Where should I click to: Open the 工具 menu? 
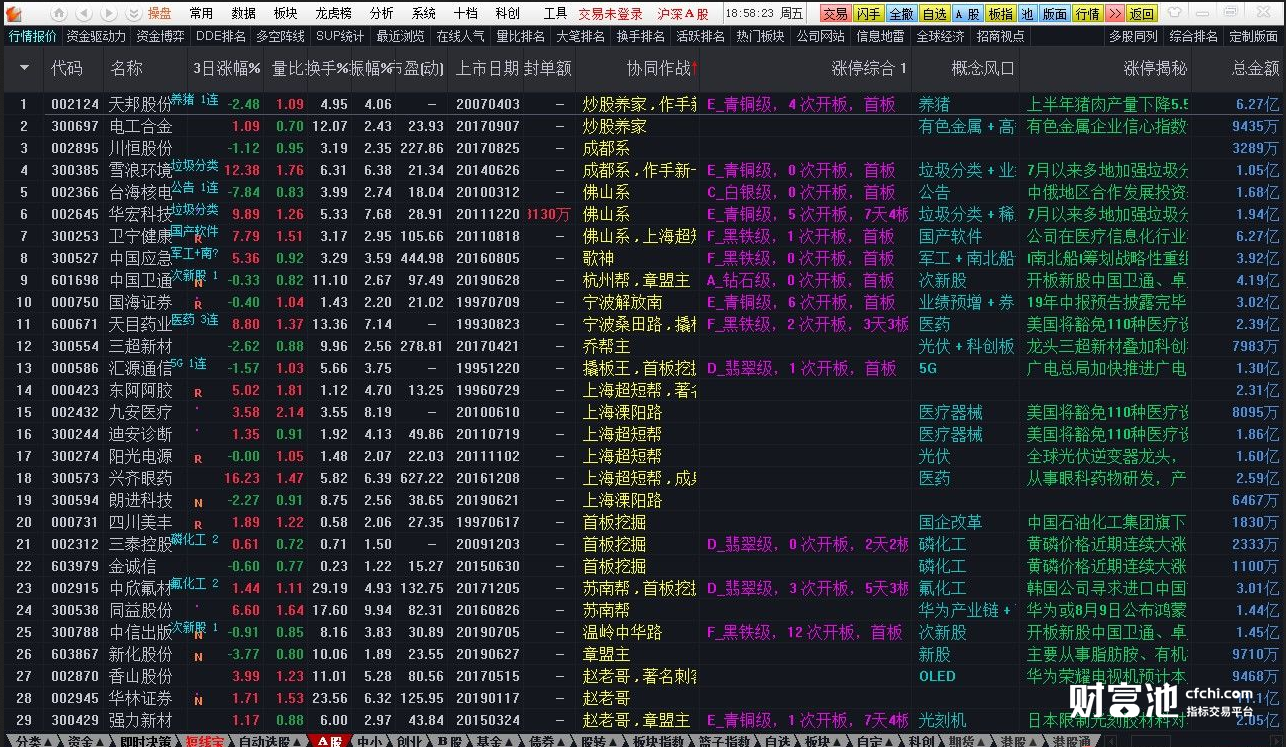555,14
